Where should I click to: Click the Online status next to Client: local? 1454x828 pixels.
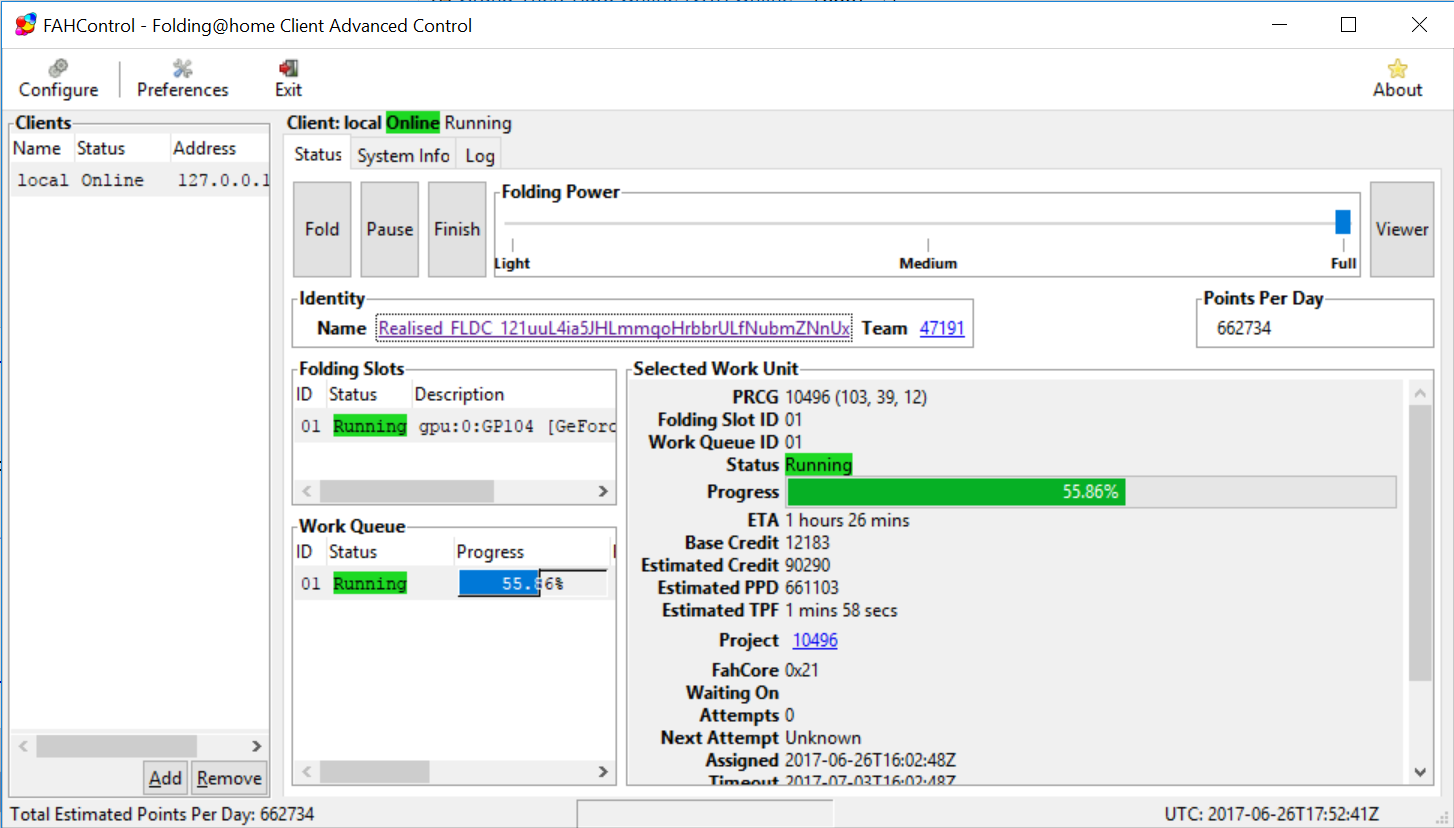[413, 123]
